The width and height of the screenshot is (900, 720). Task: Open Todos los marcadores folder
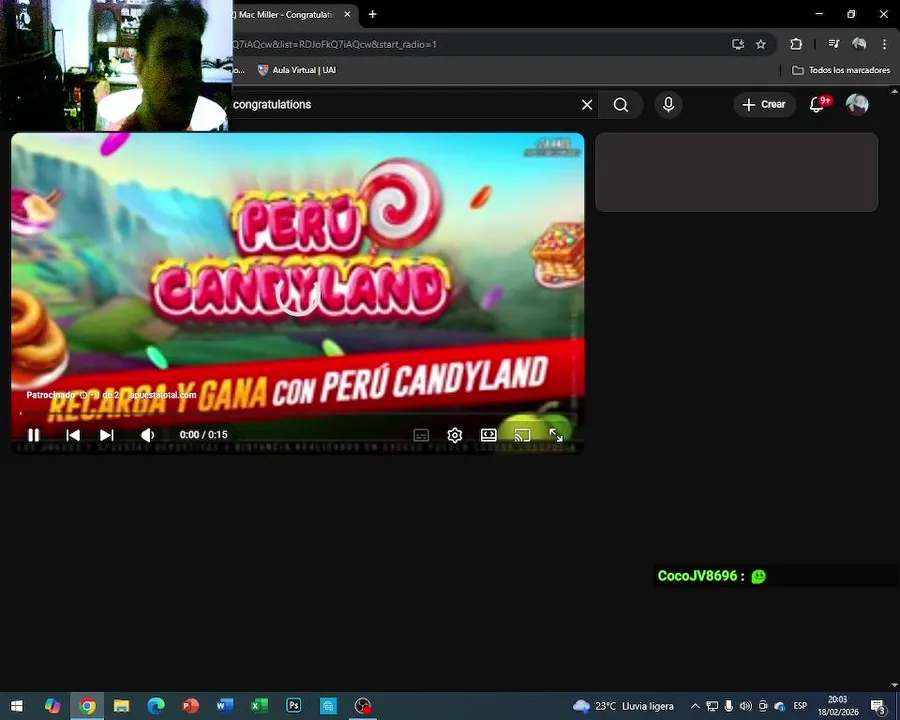tap(841, 70)
